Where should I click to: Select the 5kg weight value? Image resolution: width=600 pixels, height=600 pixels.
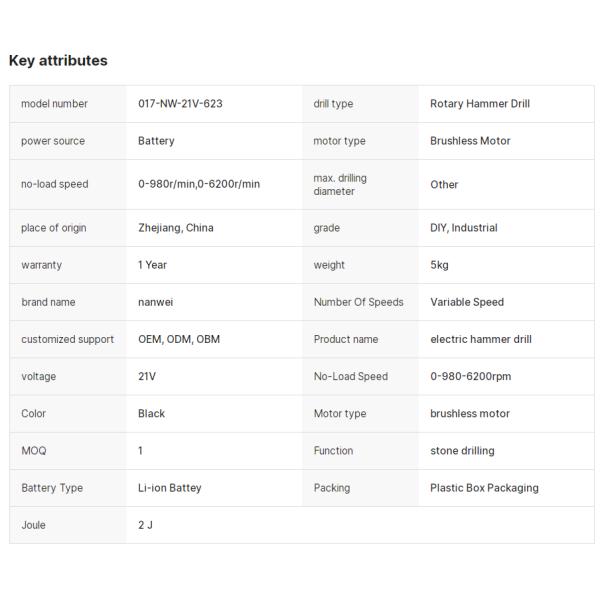click(x=439, y=265)
